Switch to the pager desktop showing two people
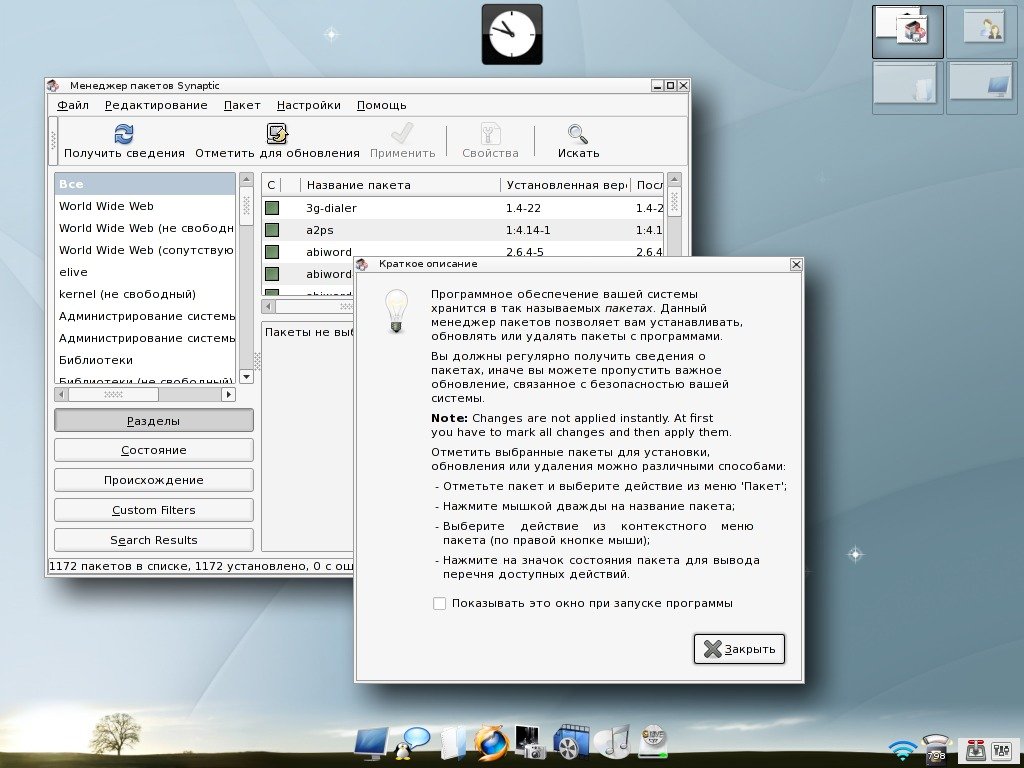 (x=982, y=32)
